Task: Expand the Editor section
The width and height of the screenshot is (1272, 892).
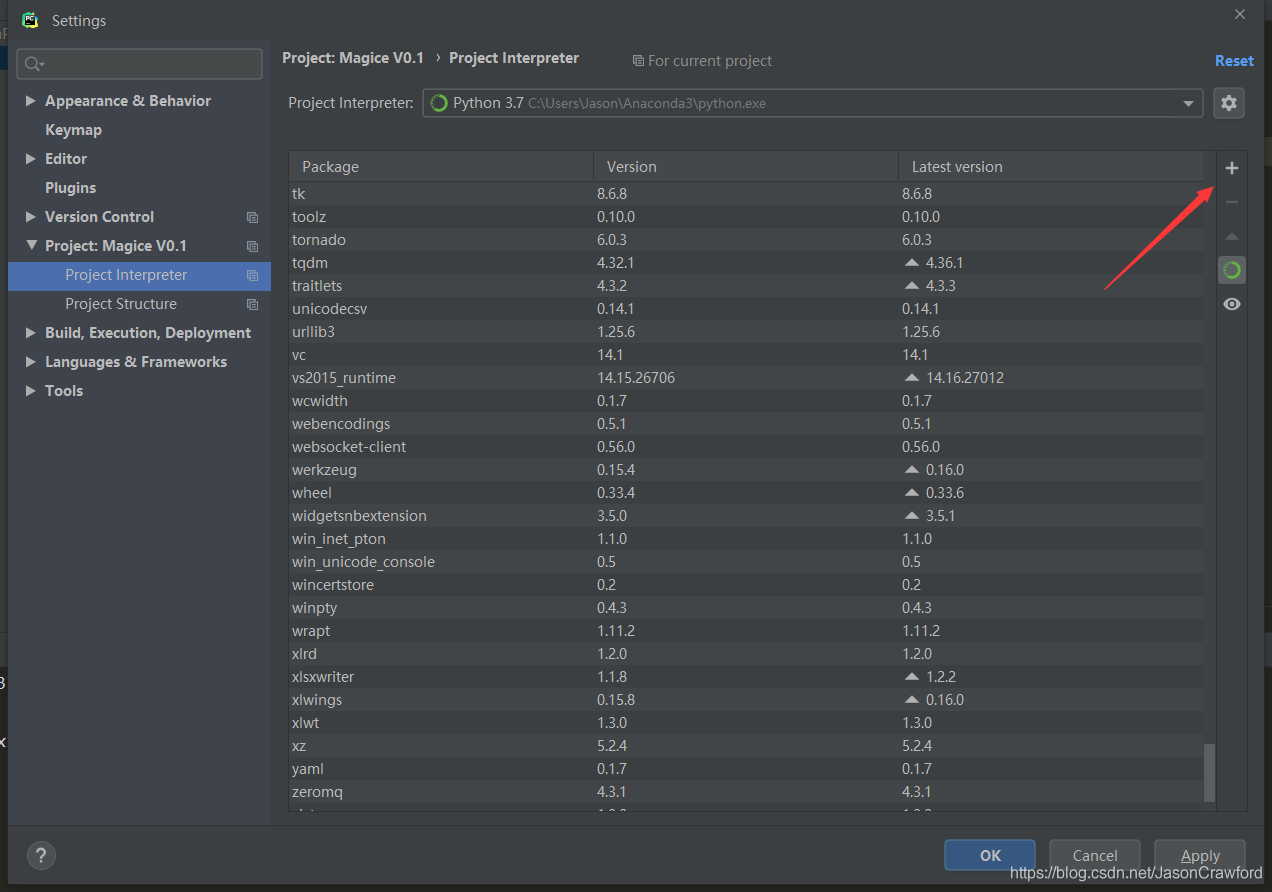Action: (30, 159)
